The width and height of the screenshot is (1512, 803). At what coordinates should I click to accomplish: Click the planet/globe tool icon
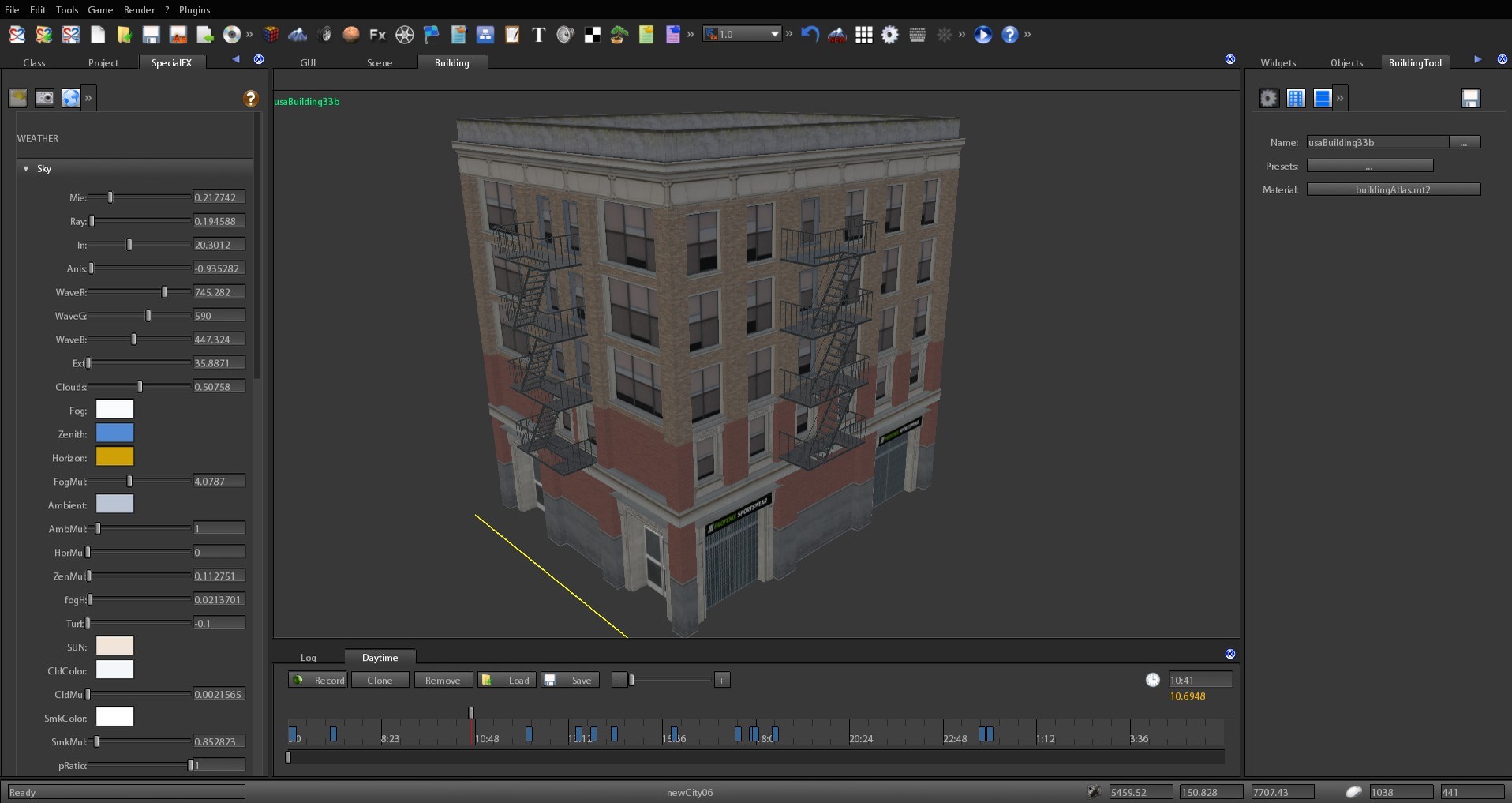point(350,35)
